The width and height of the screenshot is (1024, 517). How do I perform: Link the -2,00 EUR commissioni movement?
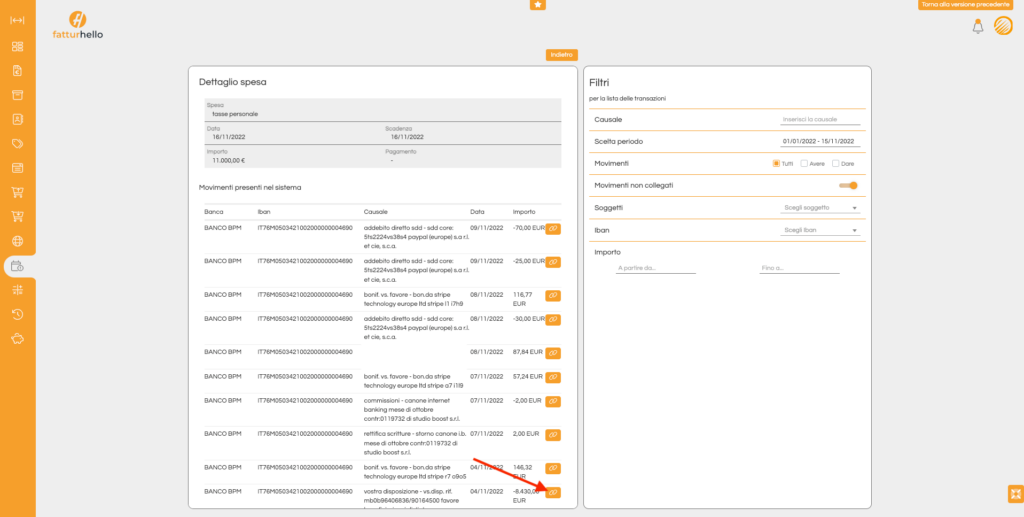(x=552, y=401)
